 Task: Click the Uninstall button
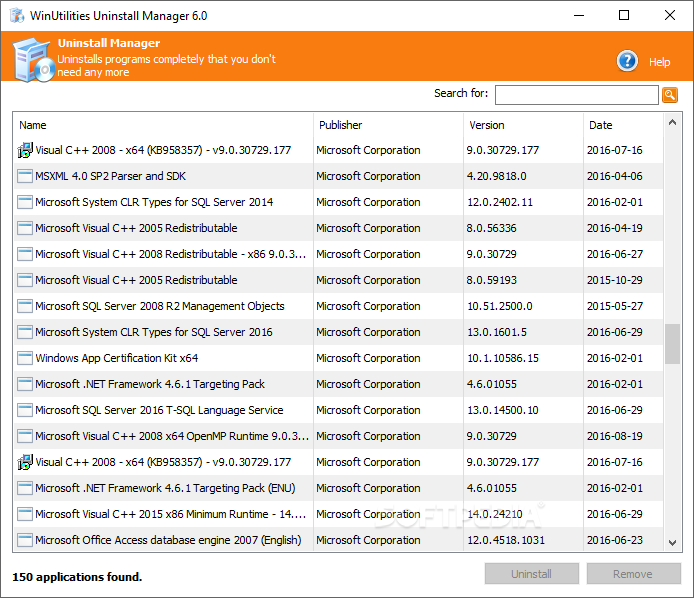tap(532, 574)
